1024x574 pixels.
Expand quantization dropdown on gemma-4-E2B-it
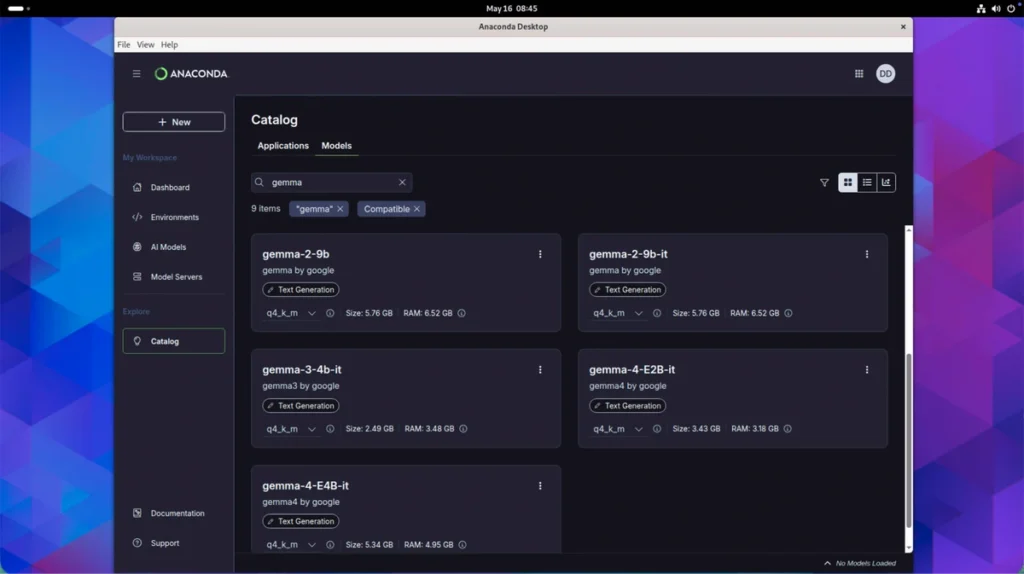(617, 429)
